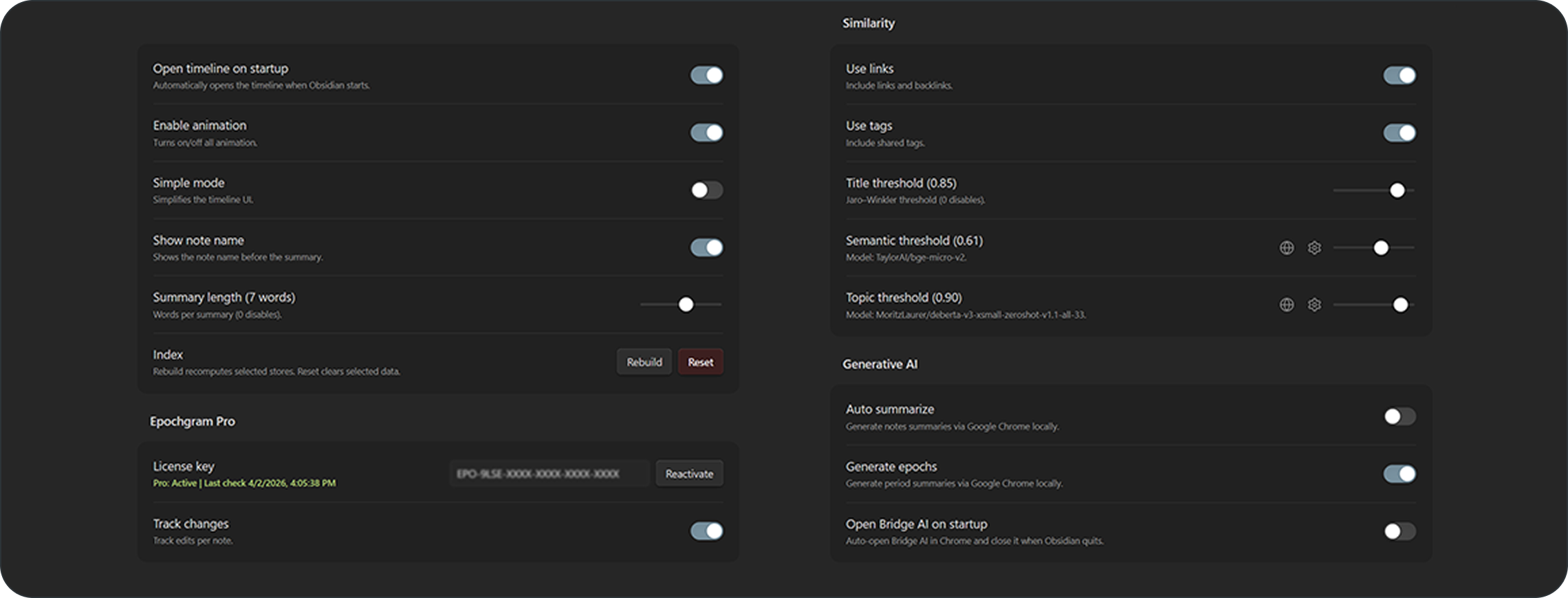The height and width of the screenshot is (598, 1568).
Task: Turn off Track changes
Action: click(x=706, y=531)
